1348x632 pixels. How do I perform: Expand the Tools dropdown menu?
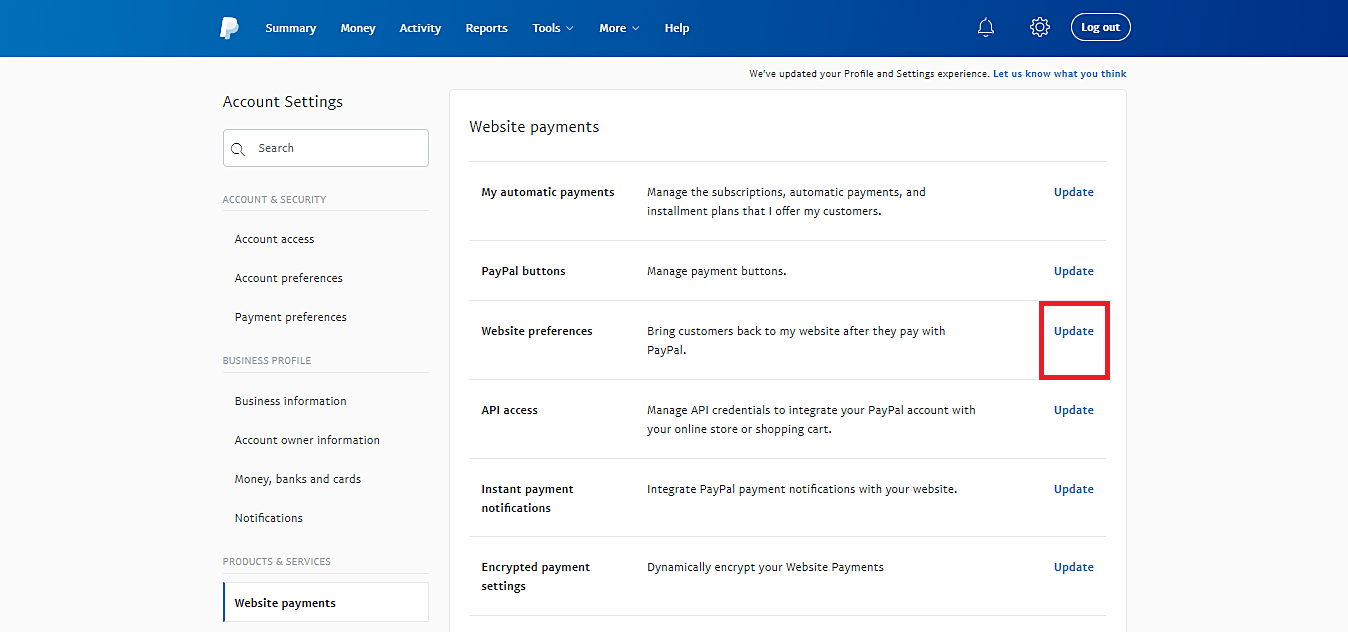tap(551, 28)
